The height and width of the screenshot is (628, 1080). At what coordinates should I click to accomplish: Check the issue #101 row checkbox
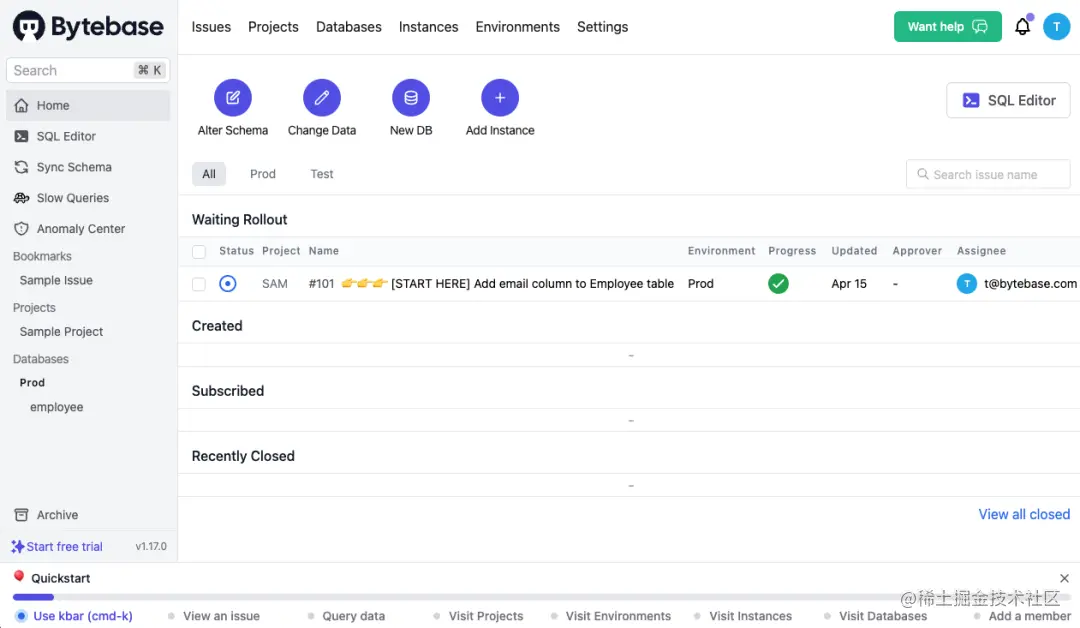click(199, 284)
